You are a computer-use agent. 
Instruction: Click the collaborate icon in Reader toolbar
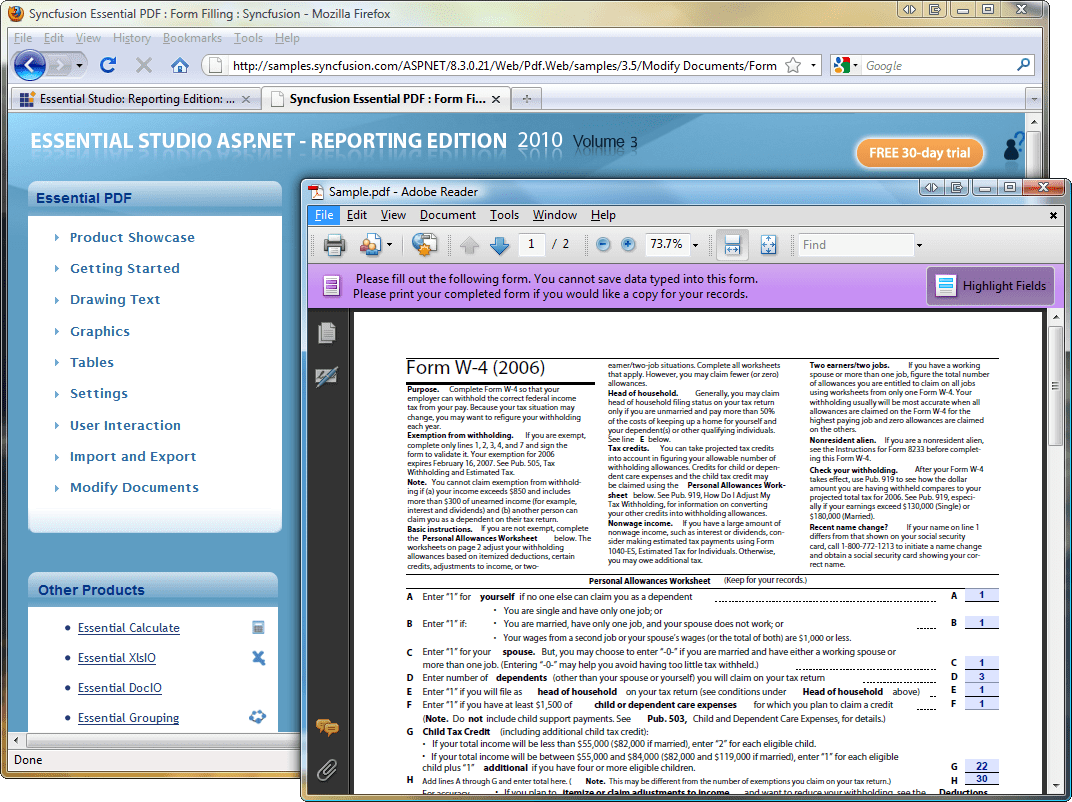point(370,245)
